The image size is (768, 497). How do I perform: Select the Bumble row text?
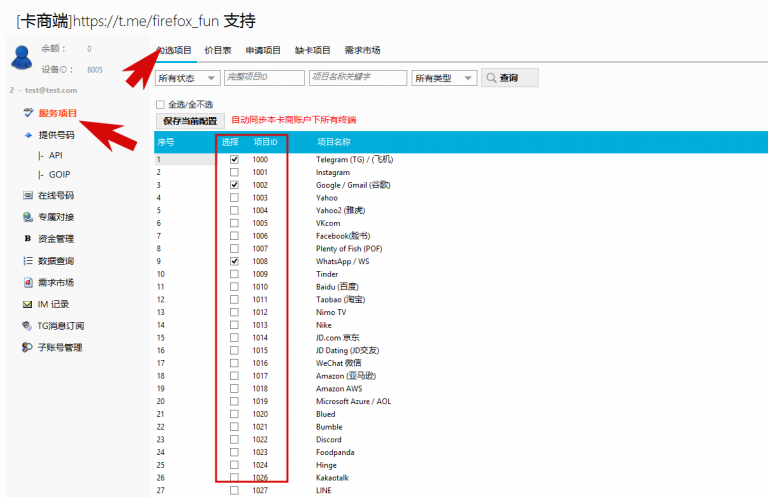pos(329,427)
